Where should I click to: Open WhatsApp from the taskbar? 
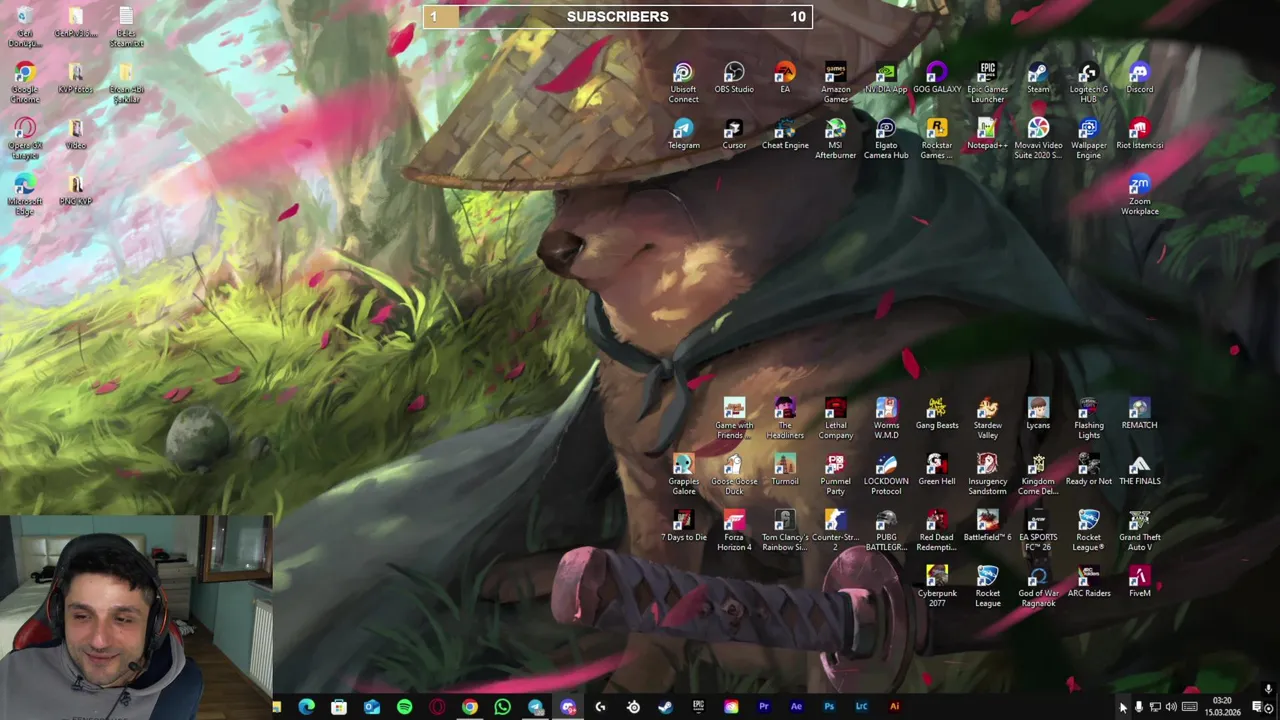502,707
